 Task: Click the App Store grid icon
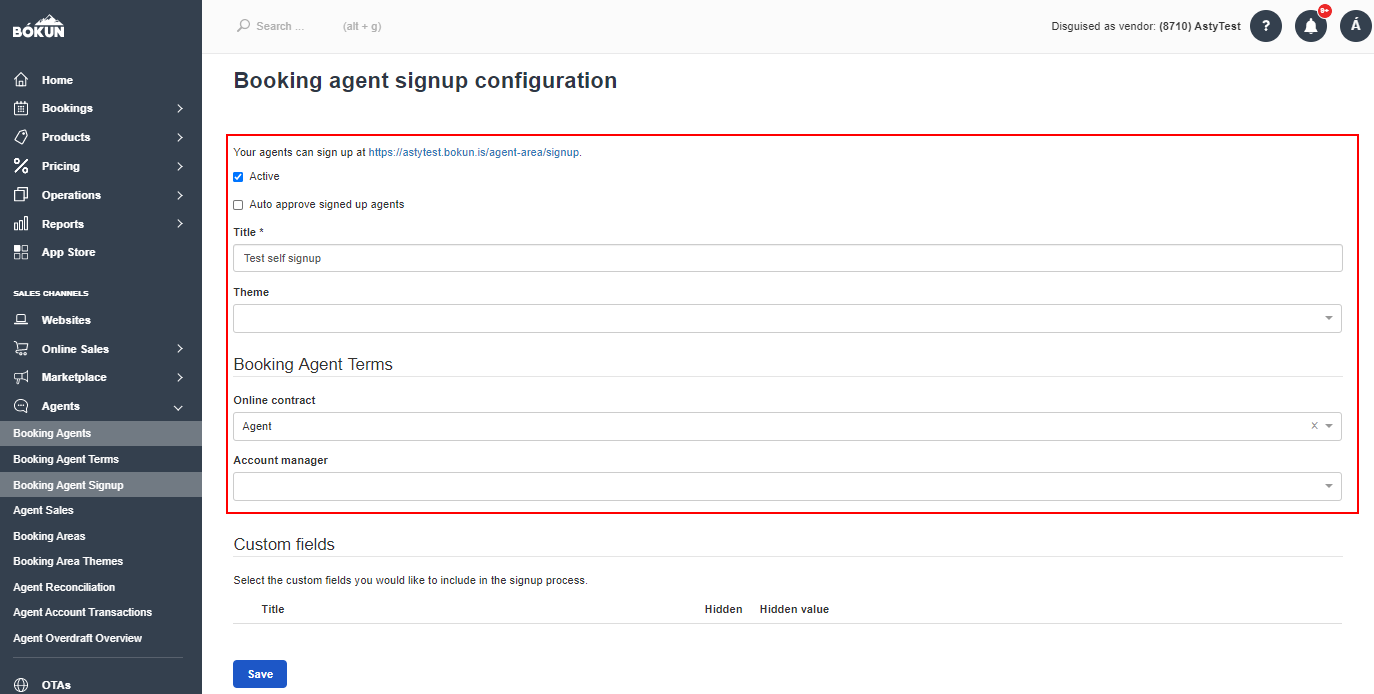21,252
